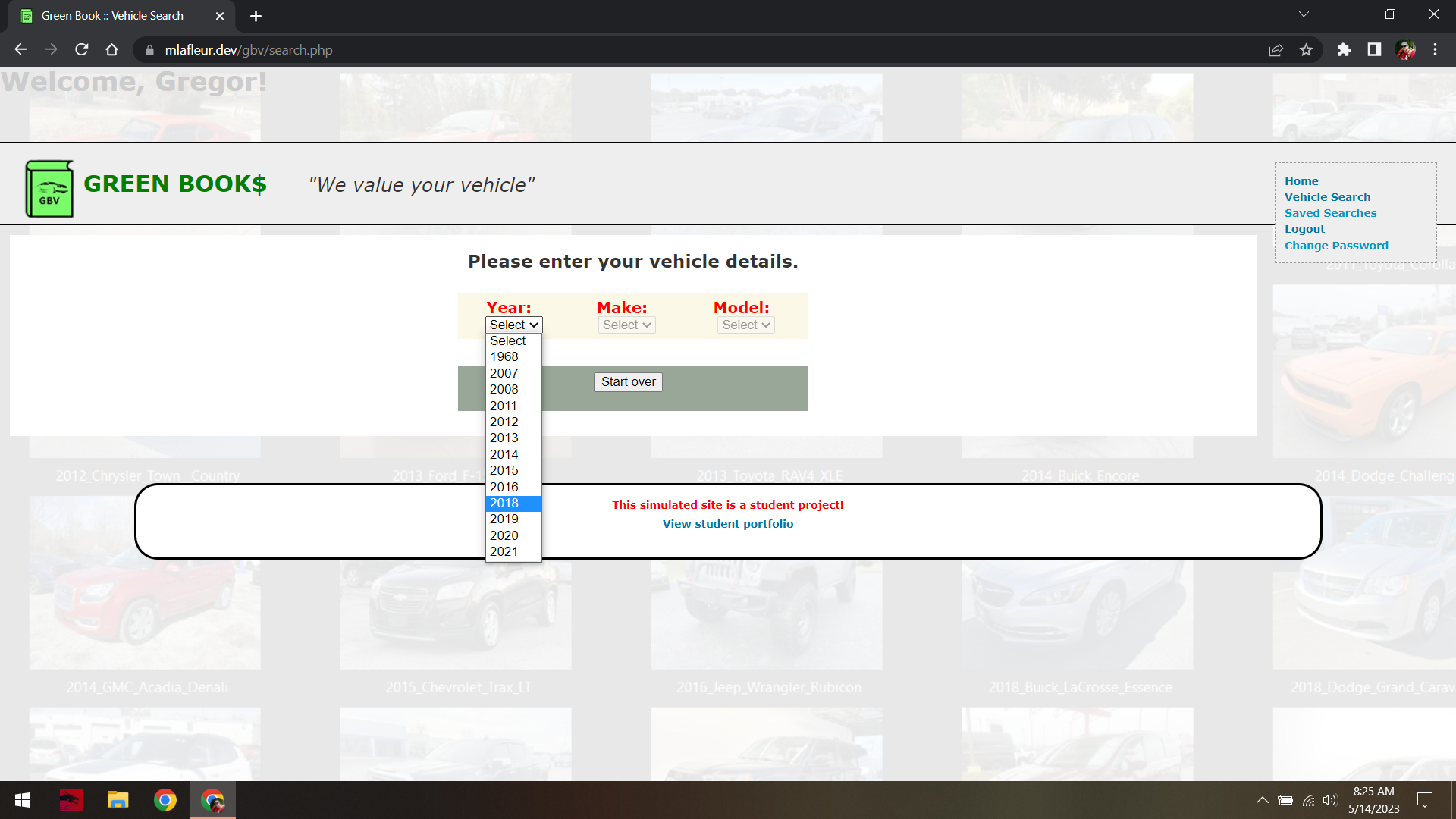The height and width of the screenshot is (819, 1456).
Task: Expand the Year select dropdown
Action: tap(513, 325)
